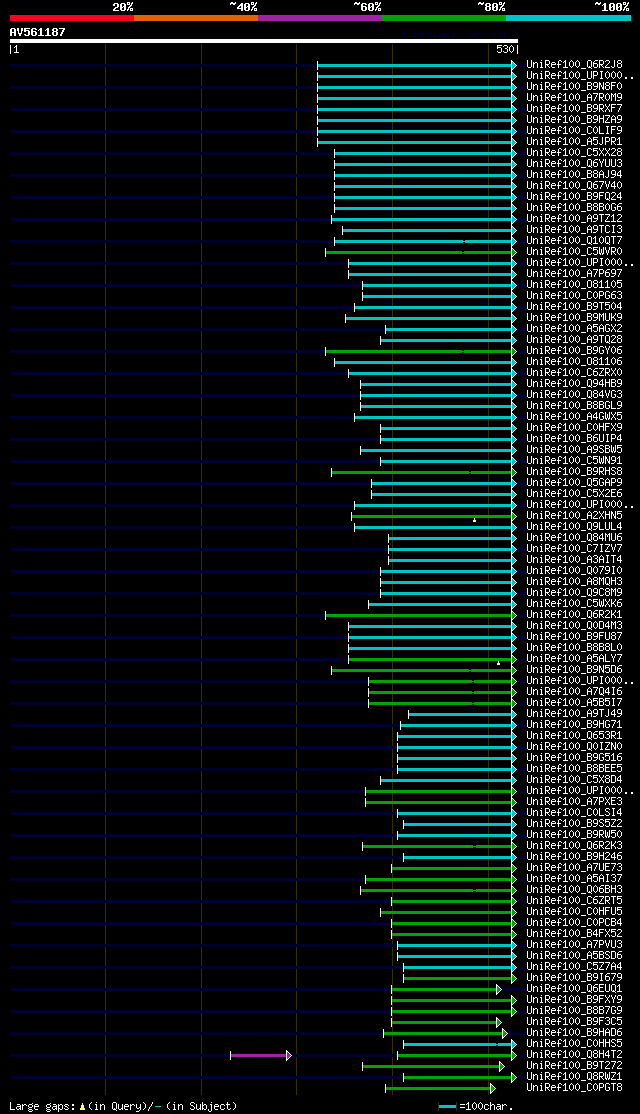Select the UniRef100_B4FX52 label
This screenshot has height=1114, width=640.
[574, 934]
